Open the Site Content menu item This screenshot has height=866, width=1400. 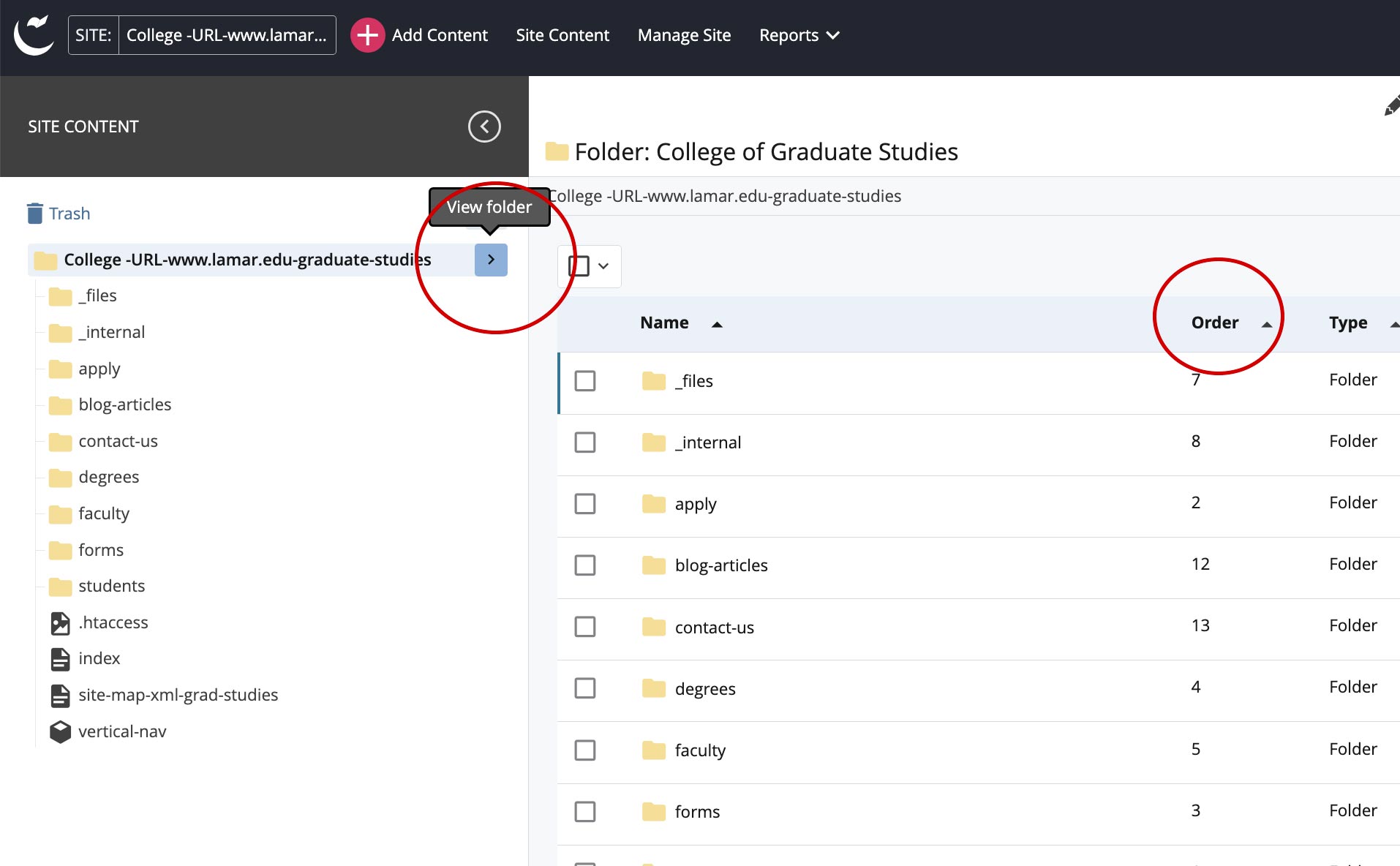tap(562, 35)
